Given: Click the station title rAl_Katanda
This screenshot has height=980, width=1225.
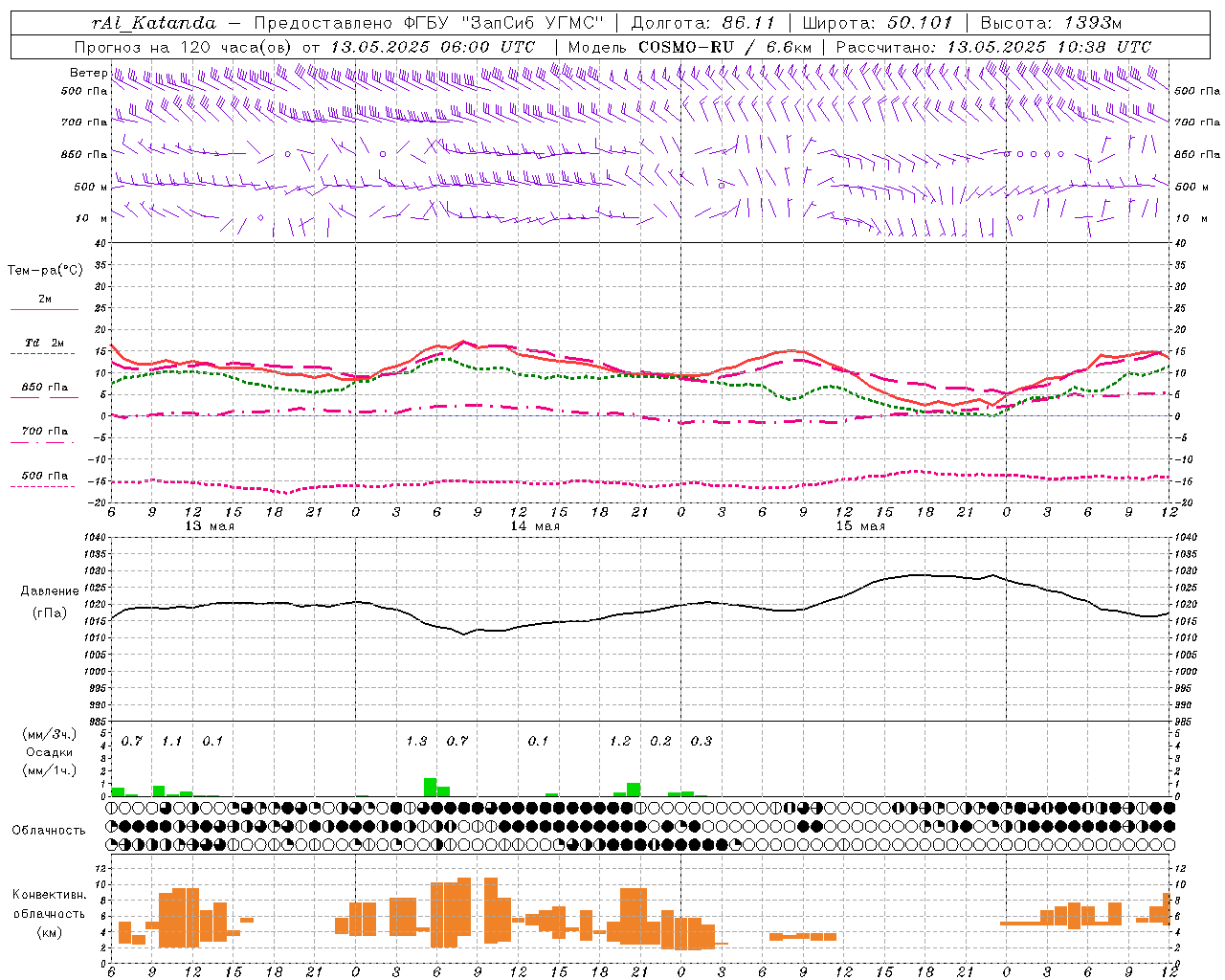Looking at the screenshot, I should tap(154, 23).
